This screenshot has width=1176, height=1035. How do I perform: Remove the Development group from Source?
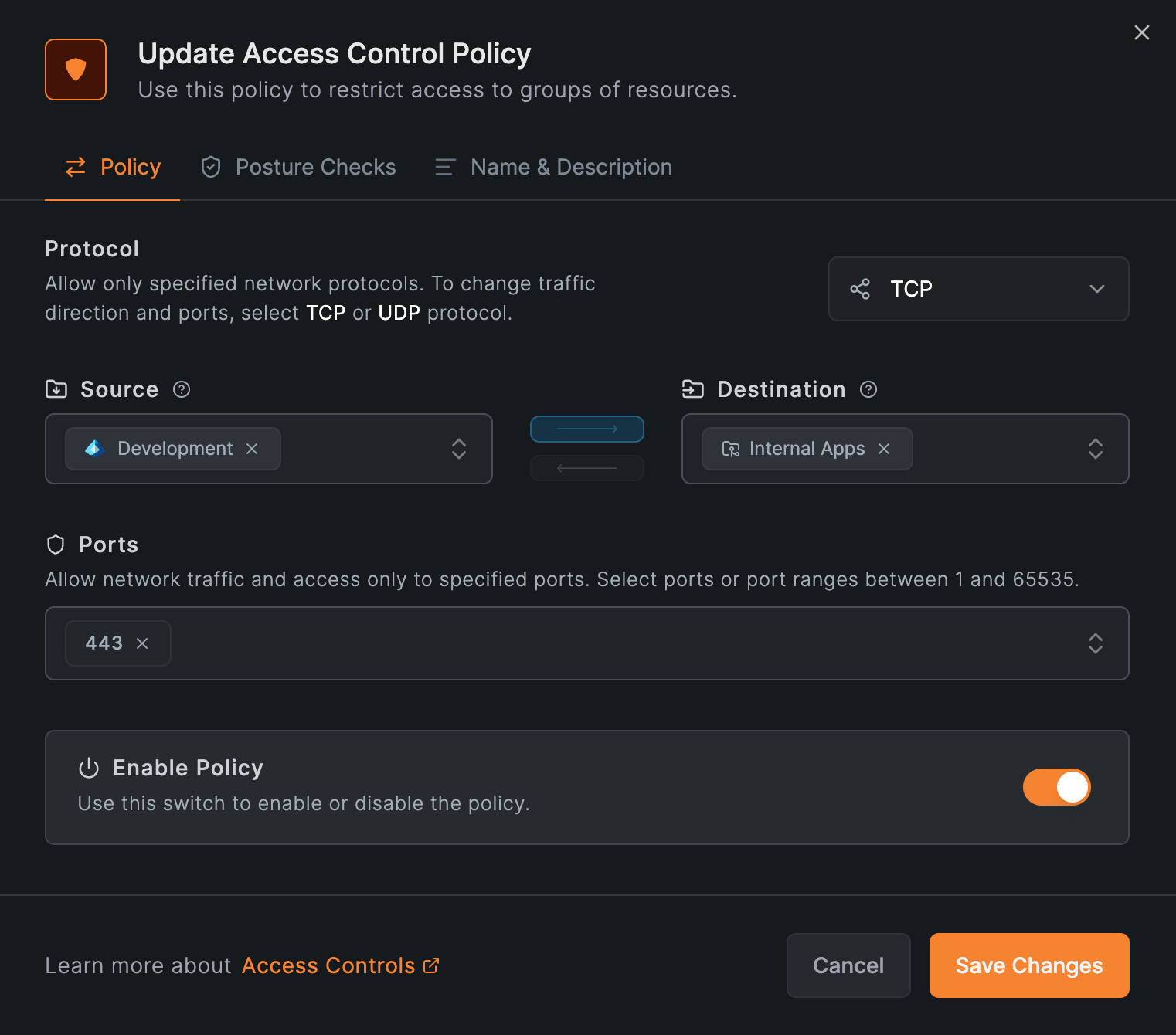click(252, 449)
